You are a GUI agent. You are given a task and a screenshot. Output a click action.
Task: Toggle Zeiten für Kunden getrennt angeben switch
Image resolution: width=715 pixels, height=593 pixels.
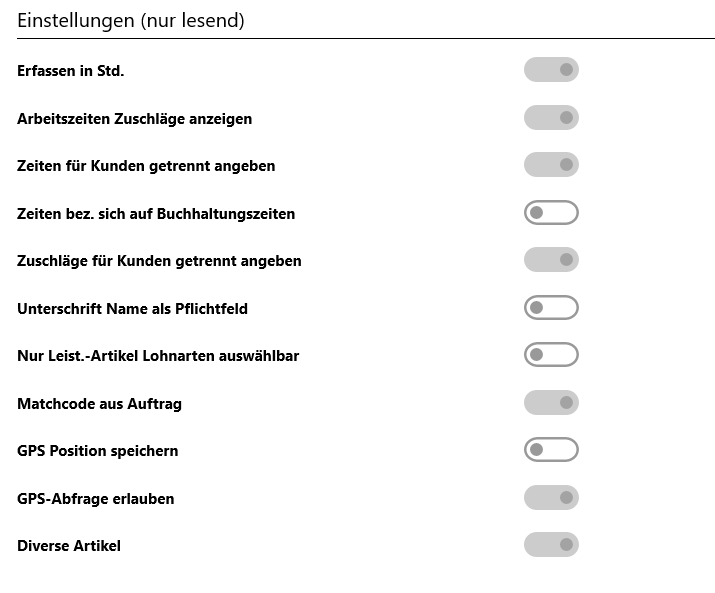pos(551,165)
